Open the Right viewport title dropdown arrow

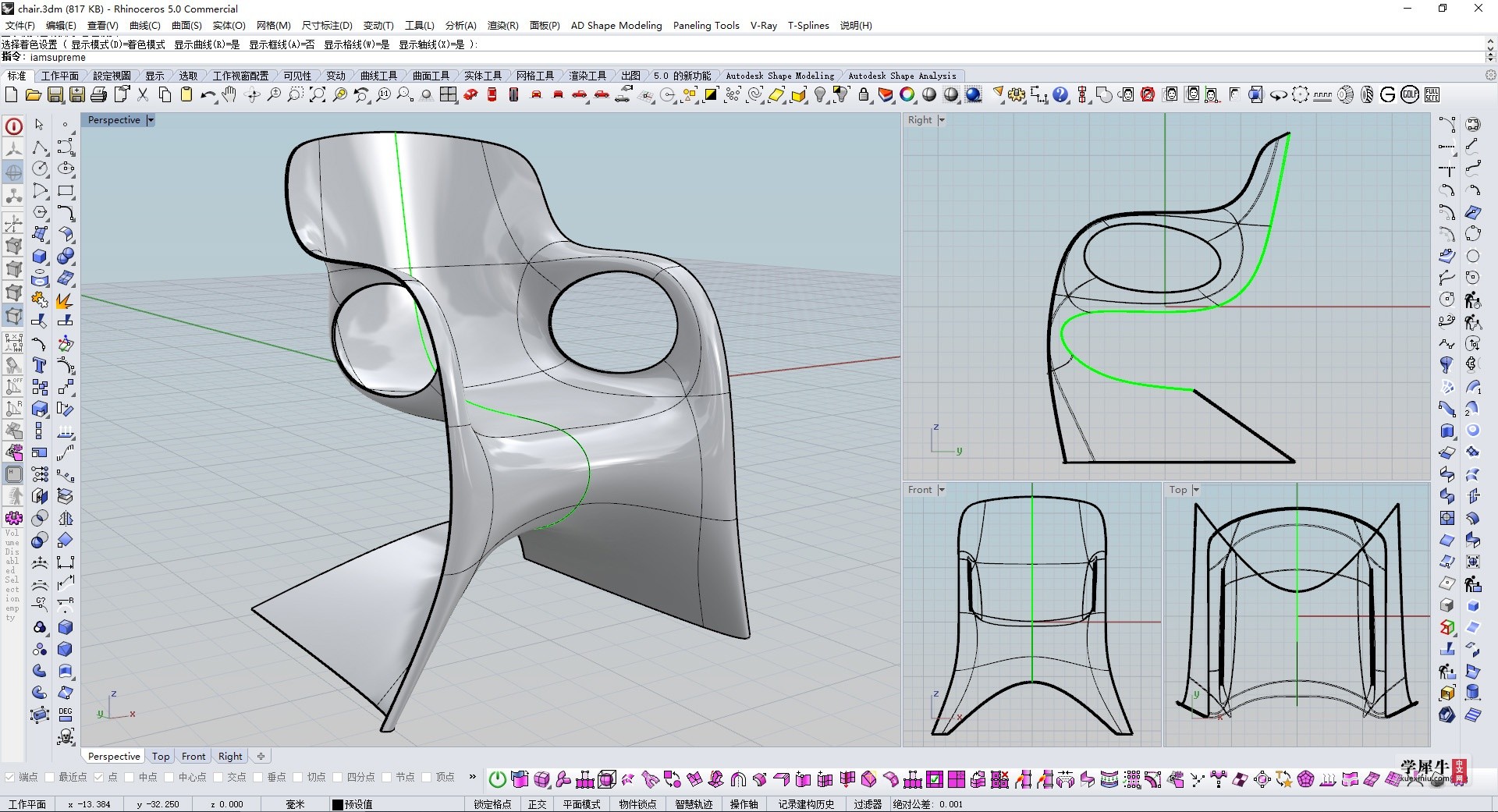tap(942, 120)
